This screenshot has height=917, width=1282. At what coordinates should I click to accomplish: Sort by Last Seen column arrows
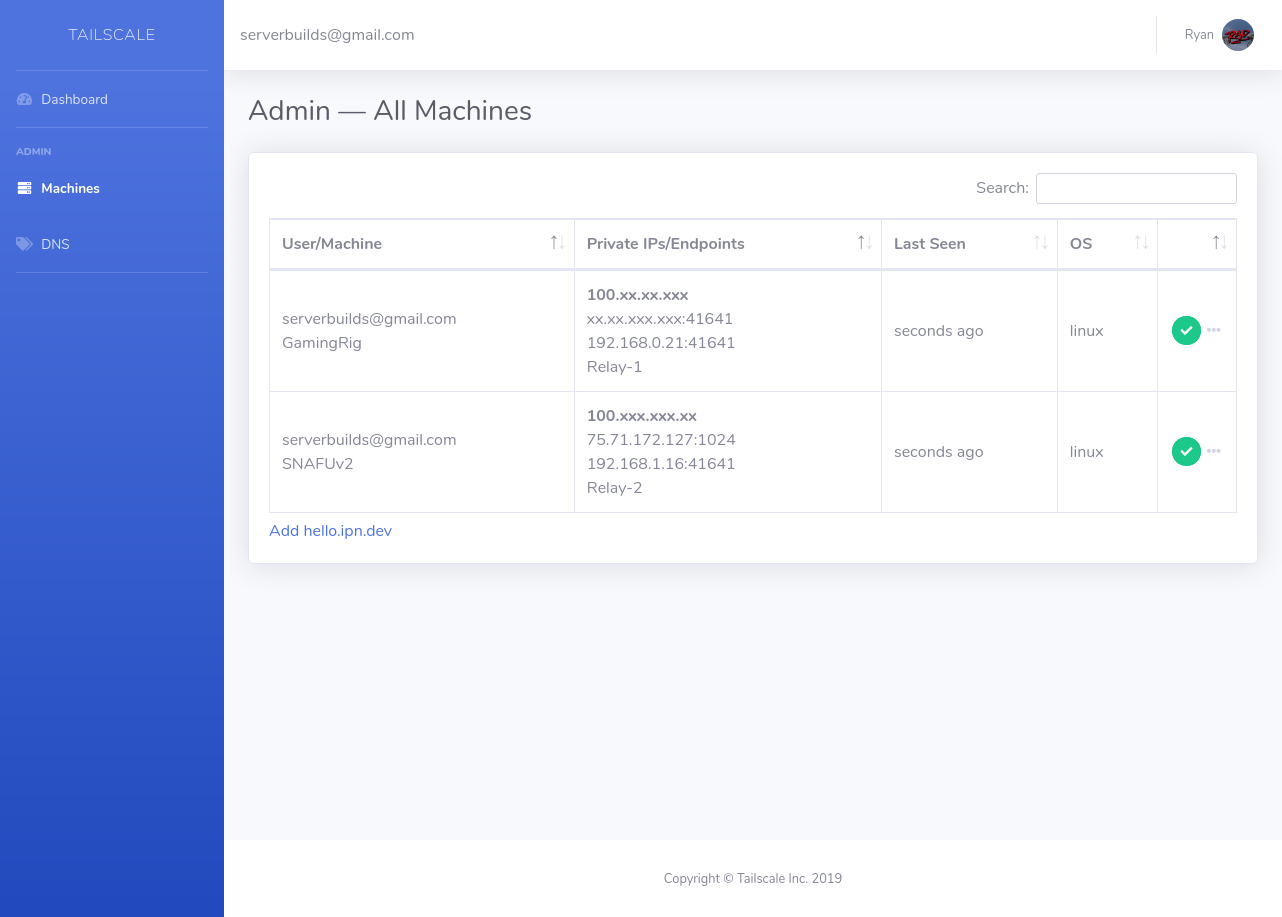1040,243
